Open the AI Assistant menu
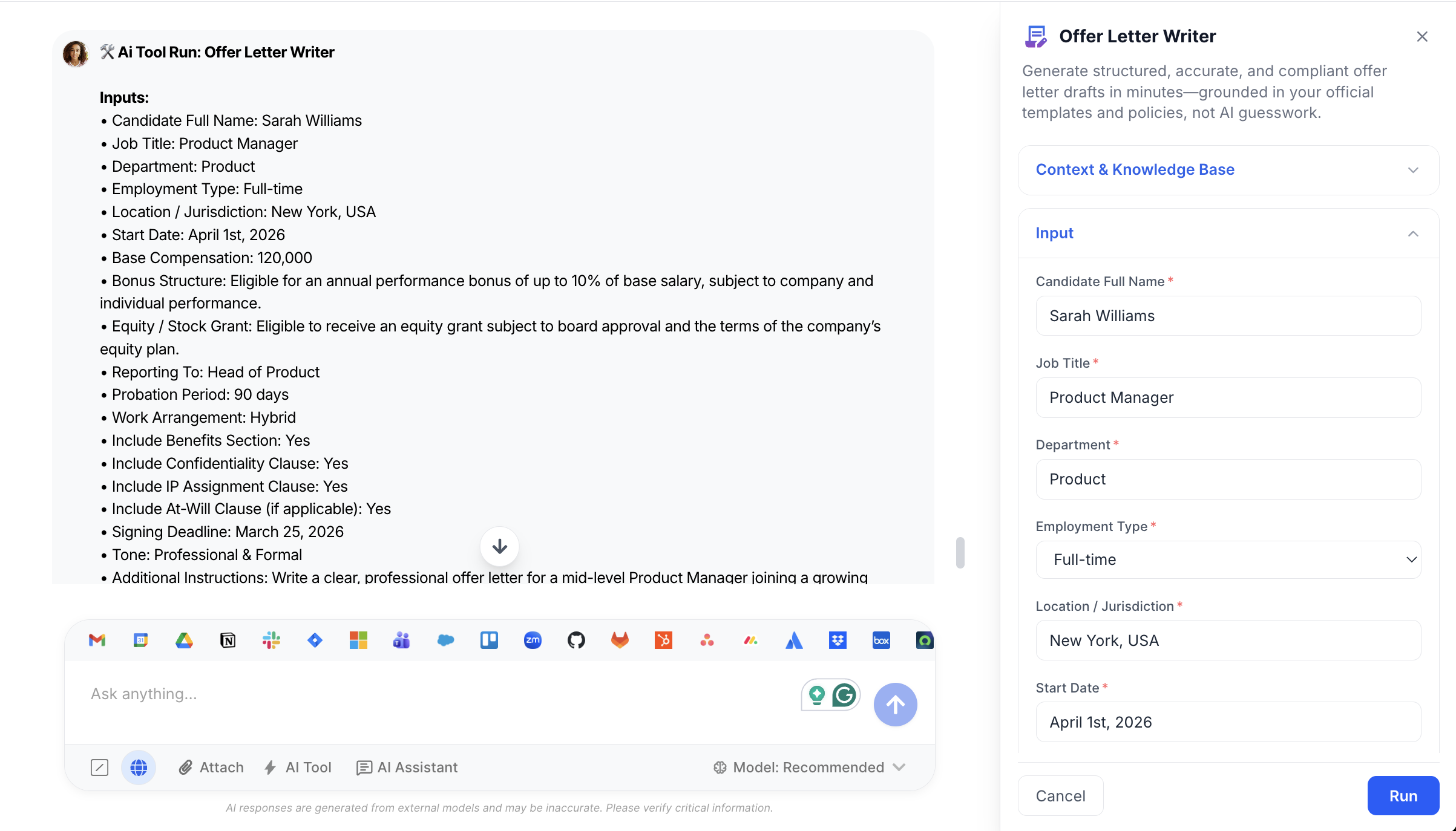The image size is (1456, 831). coord(407,767)
